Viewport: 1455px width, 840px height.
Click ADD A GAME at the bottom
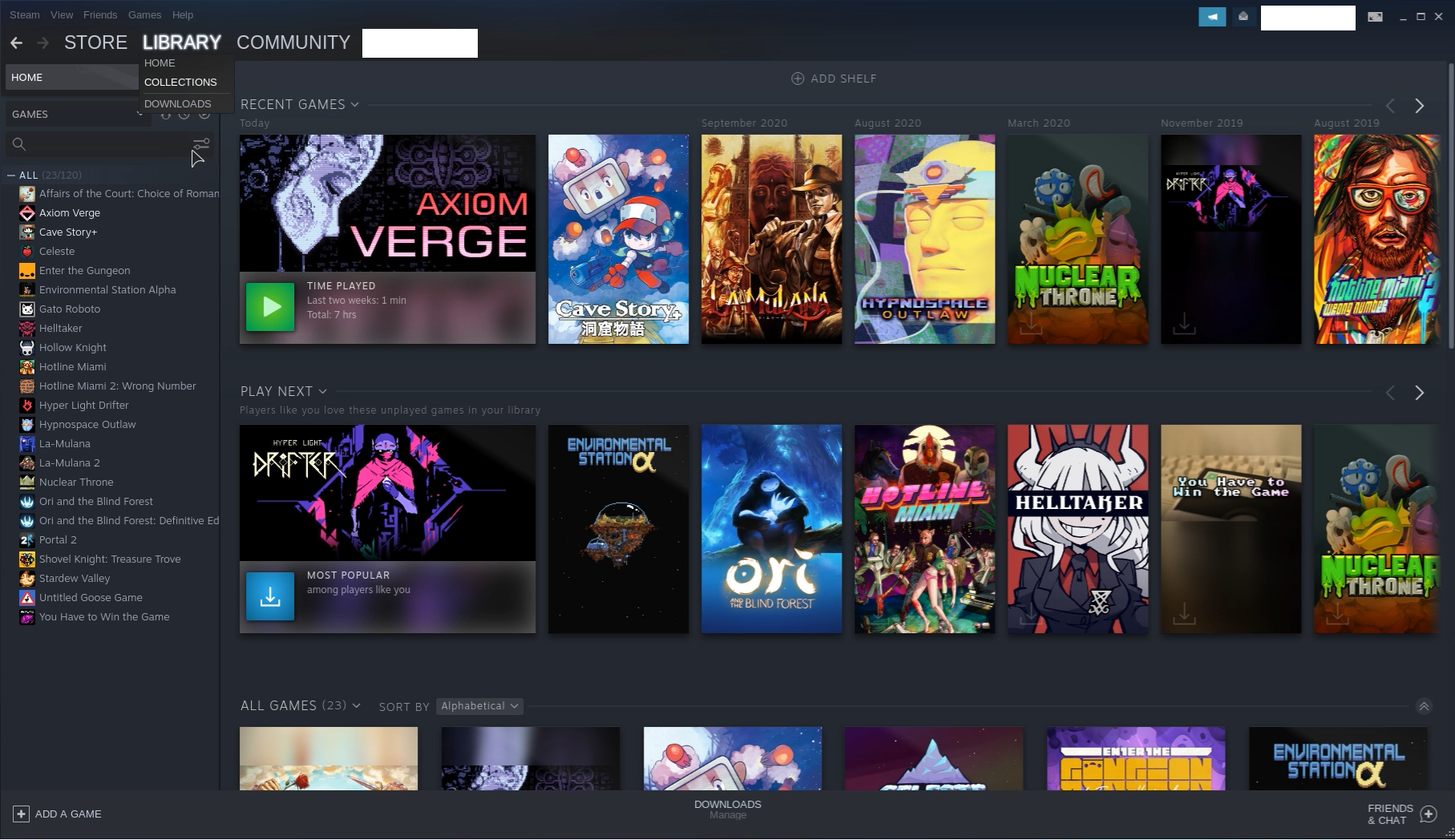[x=57, y=814]
